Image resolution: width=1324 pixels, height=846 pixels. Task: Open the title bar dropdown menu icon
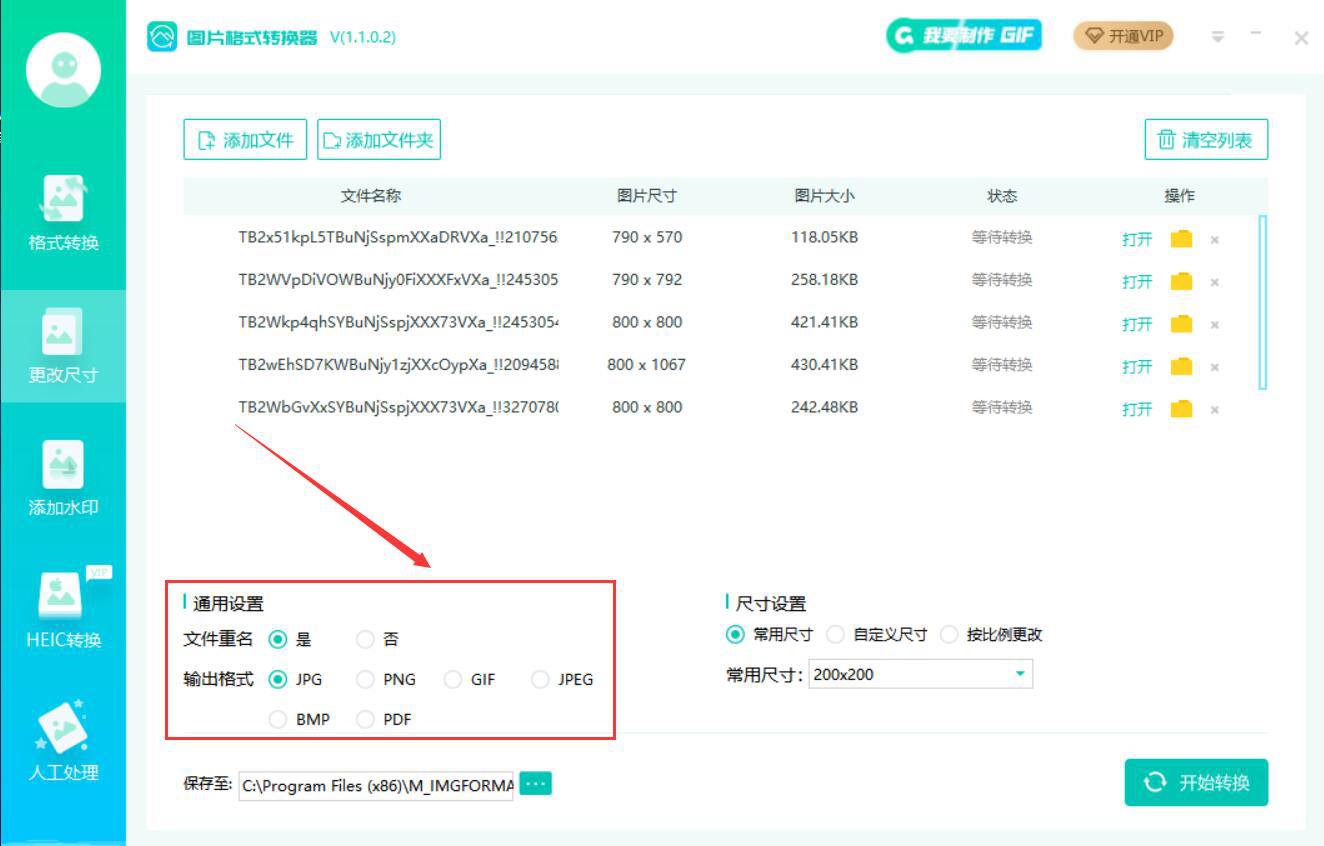coord(1218,37)
